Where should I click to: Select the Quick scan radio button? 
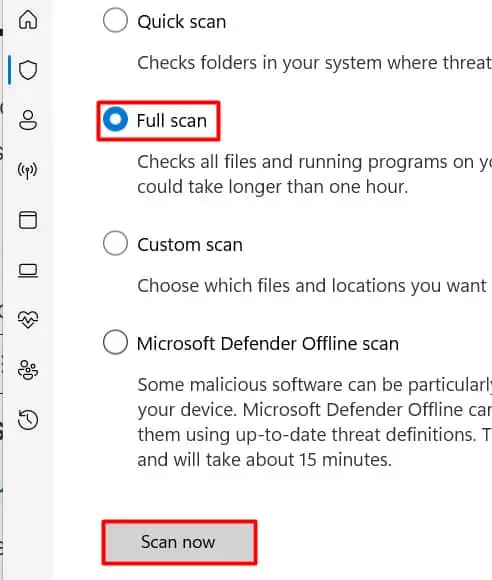pyautogui.click(x=115, y=20)
